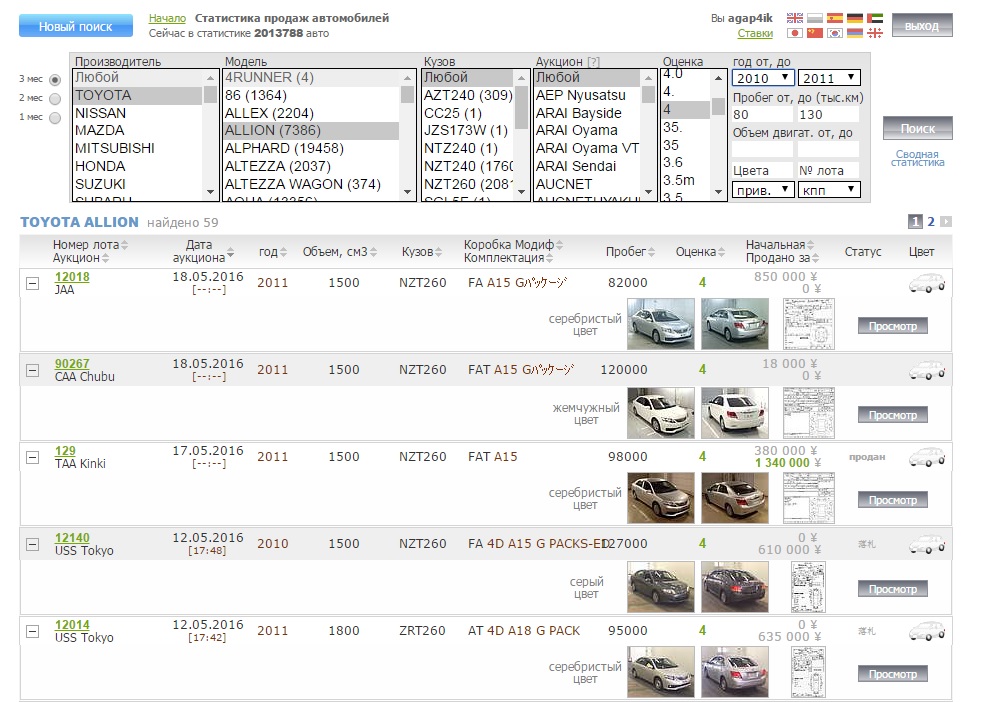Sort by Пробег column arrows
The height and width of the screenshot is (702, 983).
click(x=651, y=252)
